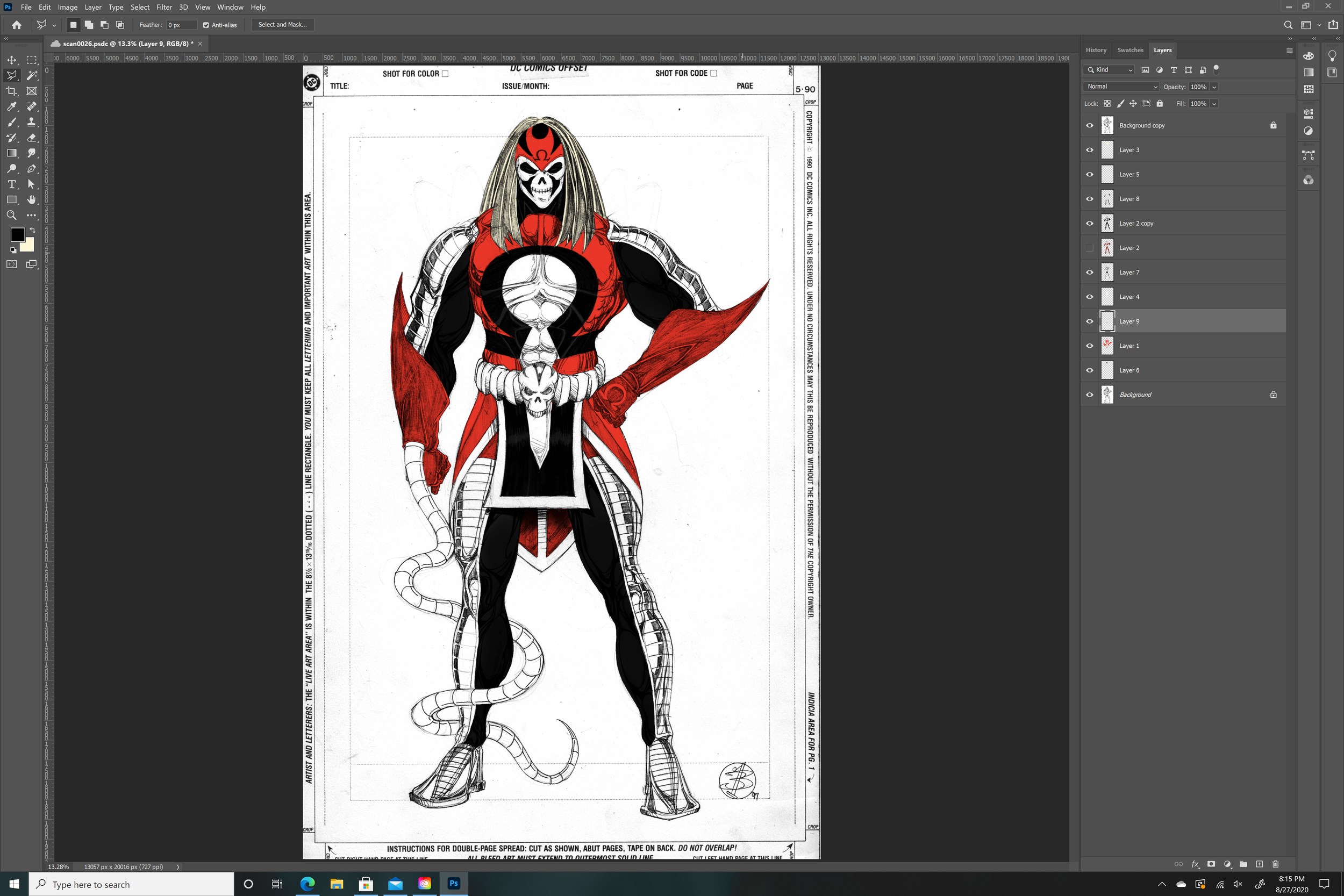Hide the Background copy layer
1344x896 pixels.
(x=1090, y=125)
